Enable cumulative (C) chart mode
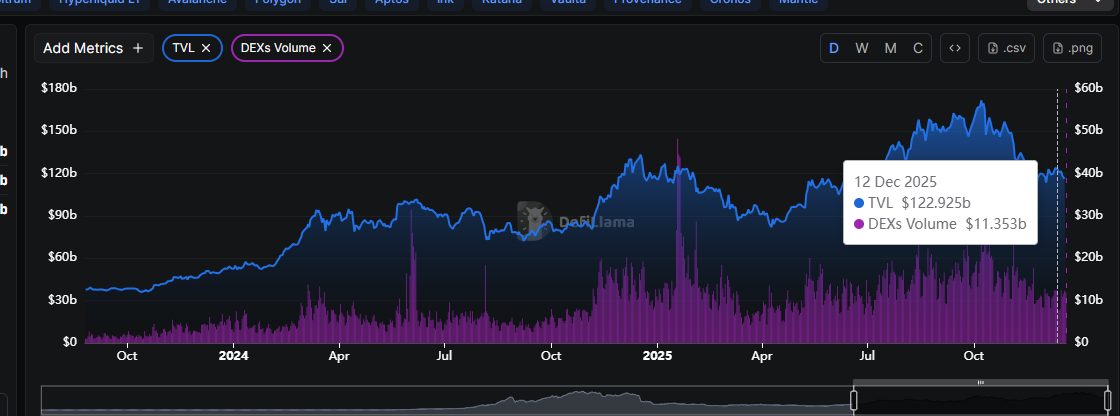Image resolution: width=1120 pixels, height=416 pixels. pyautogui.click(x=918, y=48)
